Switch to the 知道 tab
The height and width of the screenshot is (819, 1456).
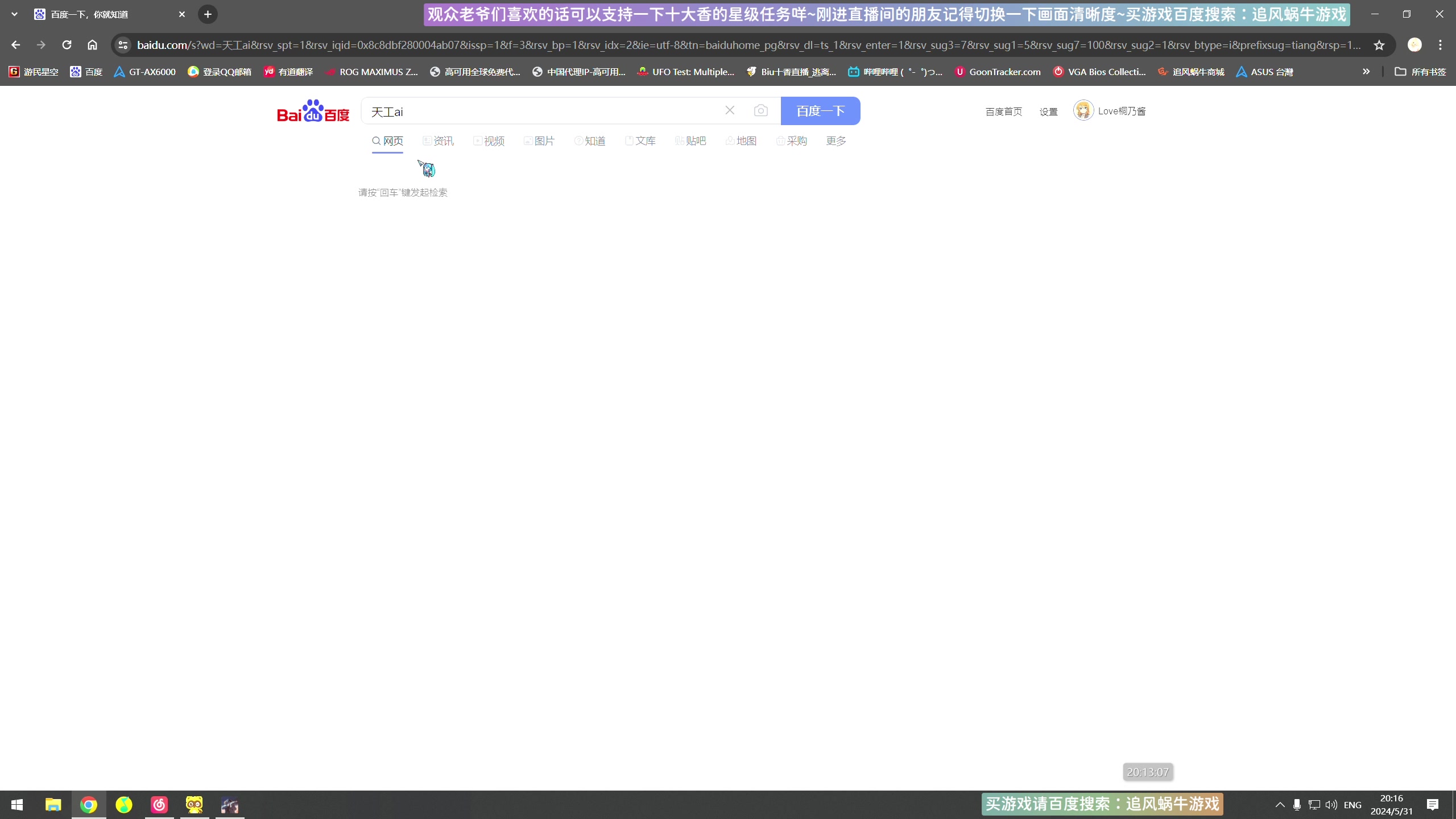pos(590,141)
